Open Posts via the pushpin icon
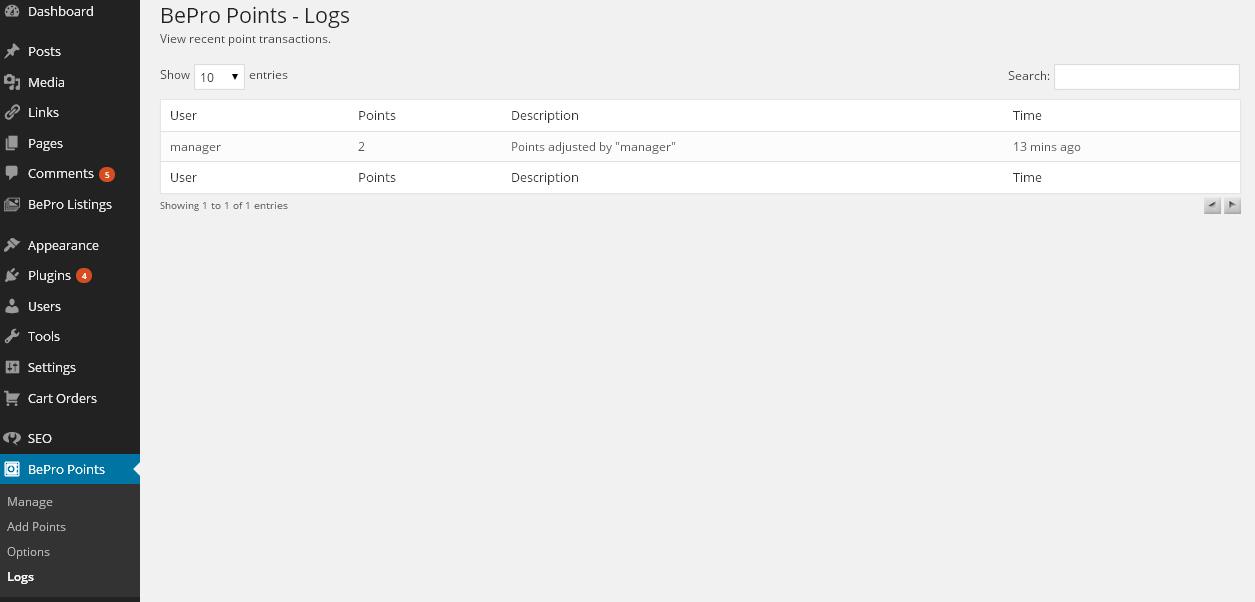The image size is (1255, 602). click(x=12, y=51)
